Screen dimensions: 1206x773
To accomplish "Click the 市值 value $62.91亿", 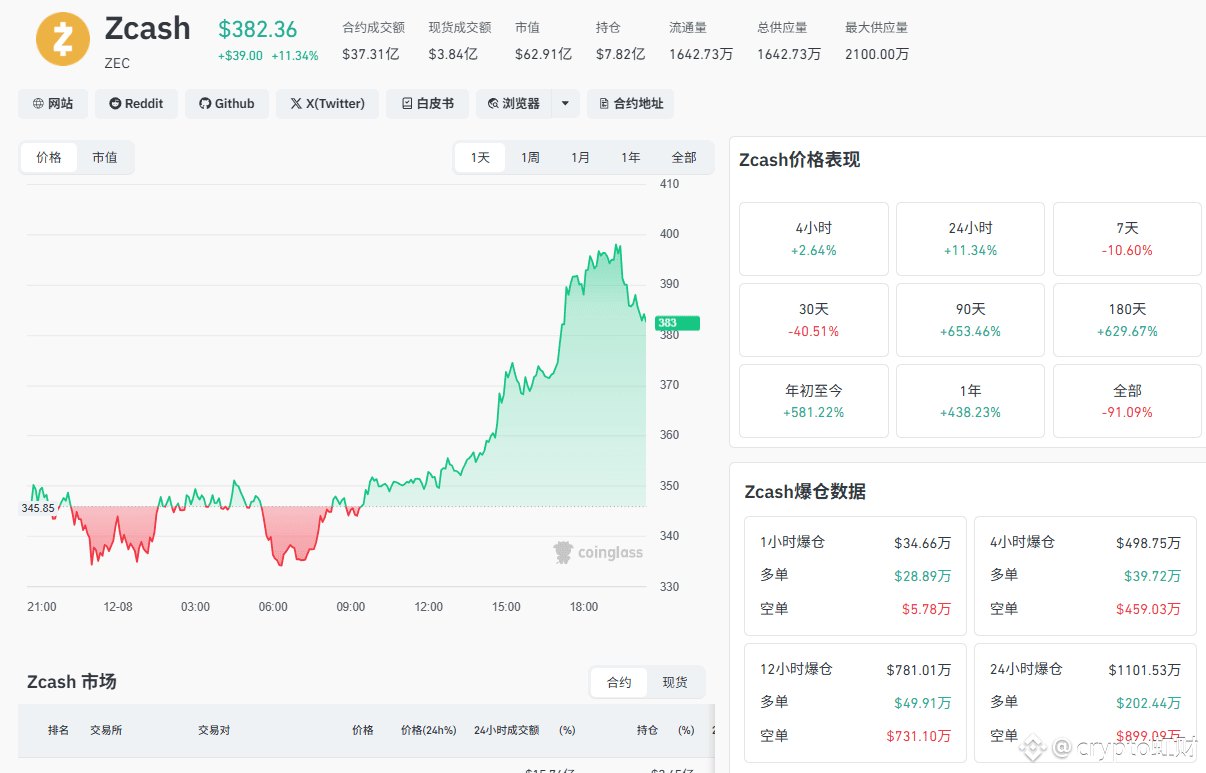I will [x=544, y=54].
